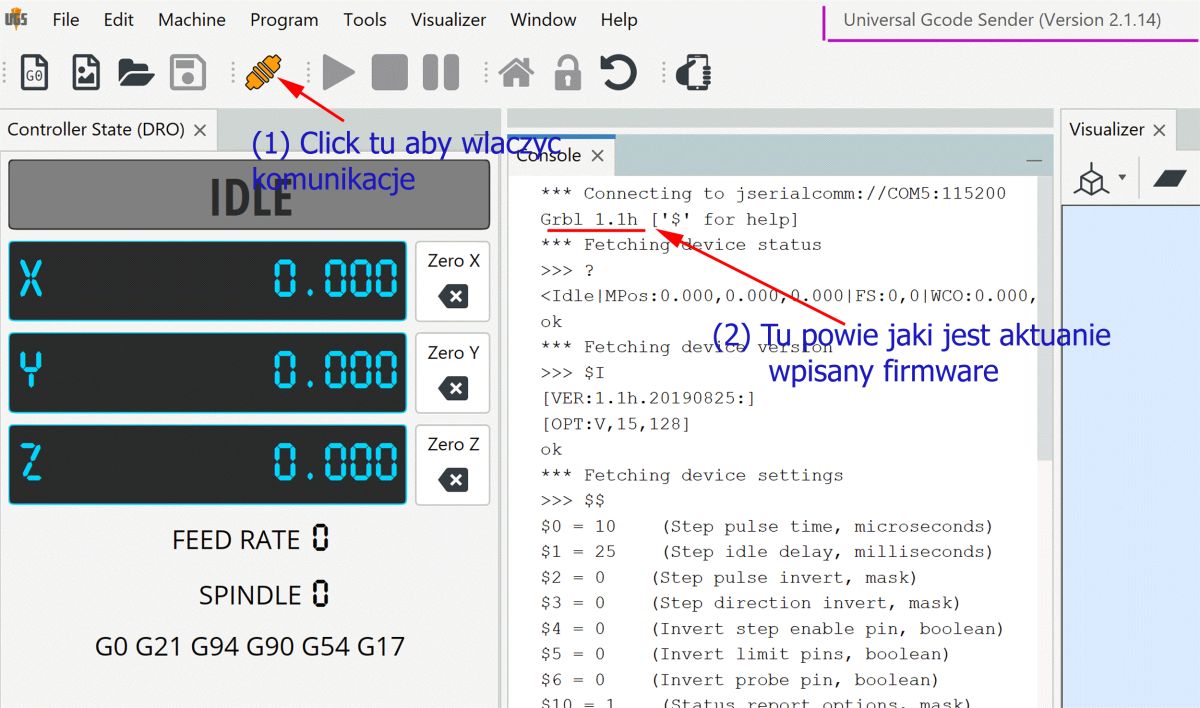Screen dimensions: 1200x708
Task: Click the FEED RATE value
Action: 320,539
